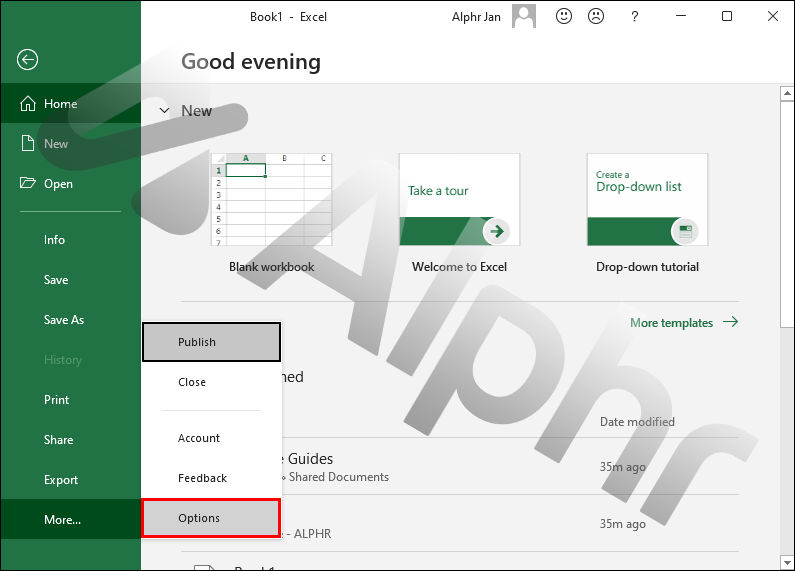Send a frown feedback face icon

[596, 16]
